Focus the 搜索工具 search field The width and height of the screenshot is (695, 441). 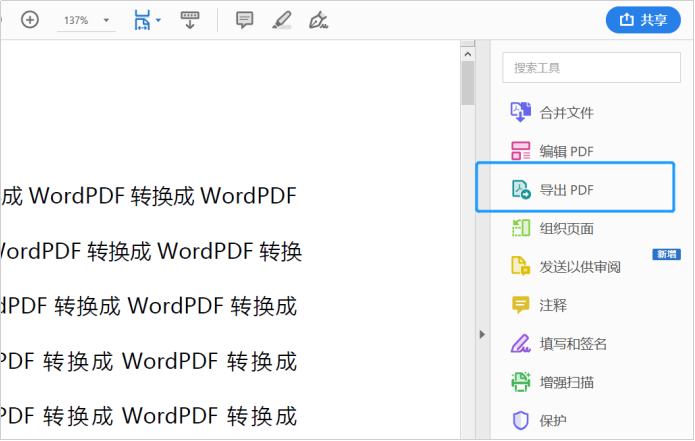[591, 67]
